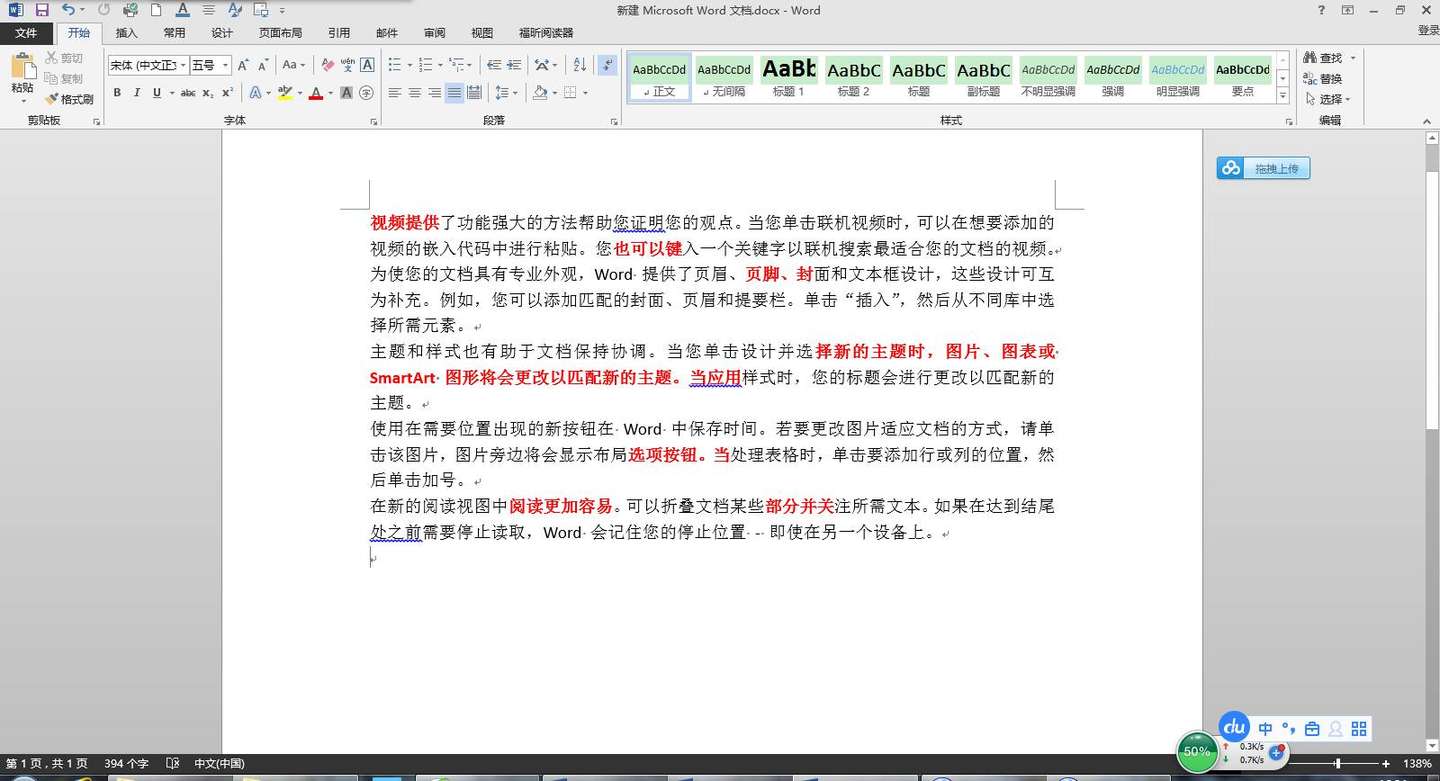This screenshot has height=781, width=1440.
Task: Decrease paragraph indent
Action: tap(494, 65)
